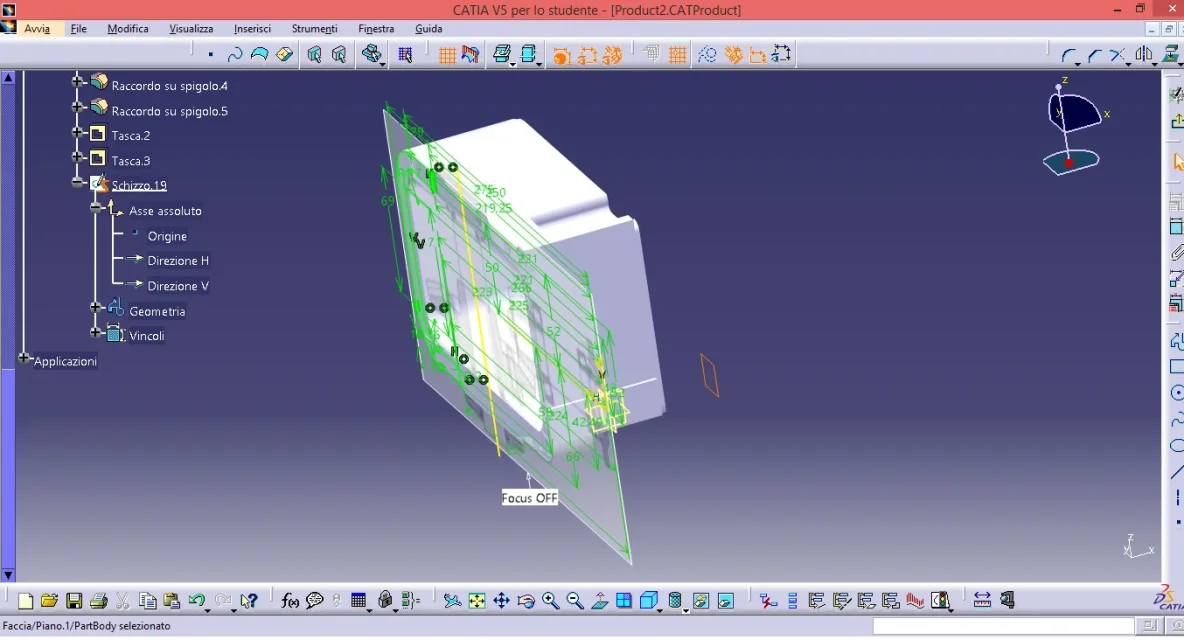Image resolution: width=1184 pixels, height=640 pixels.
Task: Expand the Vincoli tree node
Action: tap(95, 332)
